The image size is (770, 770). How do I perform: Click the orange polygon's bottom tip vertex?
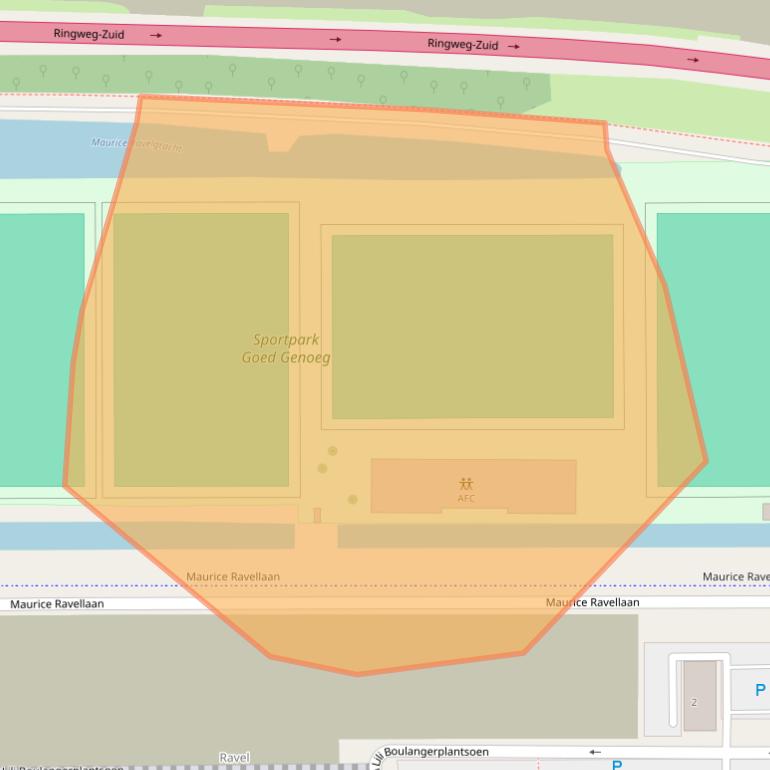pos(357,674)
